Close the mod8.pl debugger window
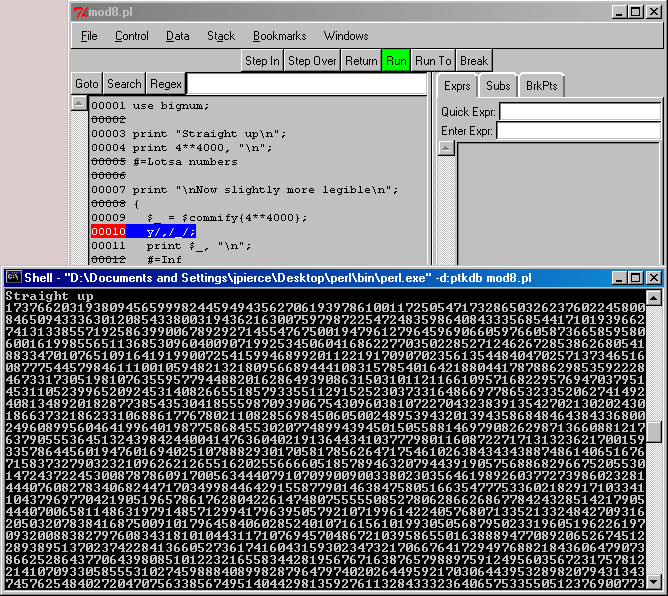Viewport: 668px width, 596px height. point(654,12)
